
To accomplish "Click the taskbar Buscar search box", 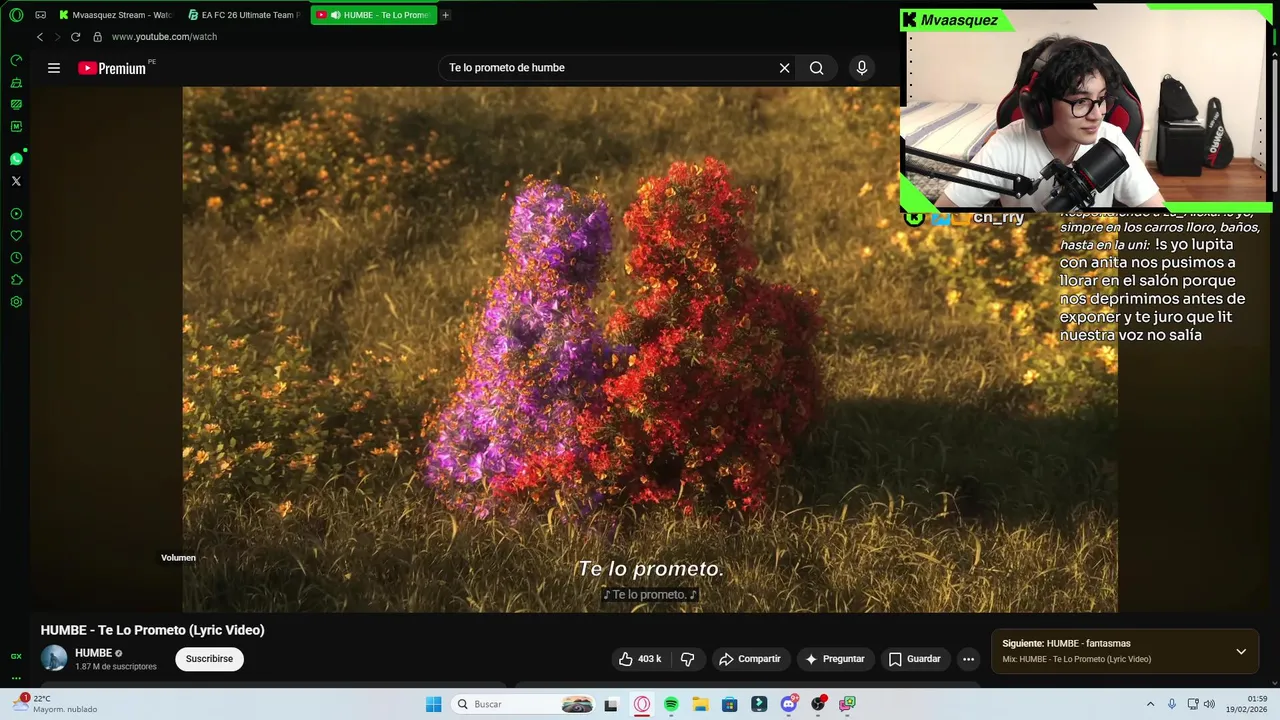I will click(523, 704).
